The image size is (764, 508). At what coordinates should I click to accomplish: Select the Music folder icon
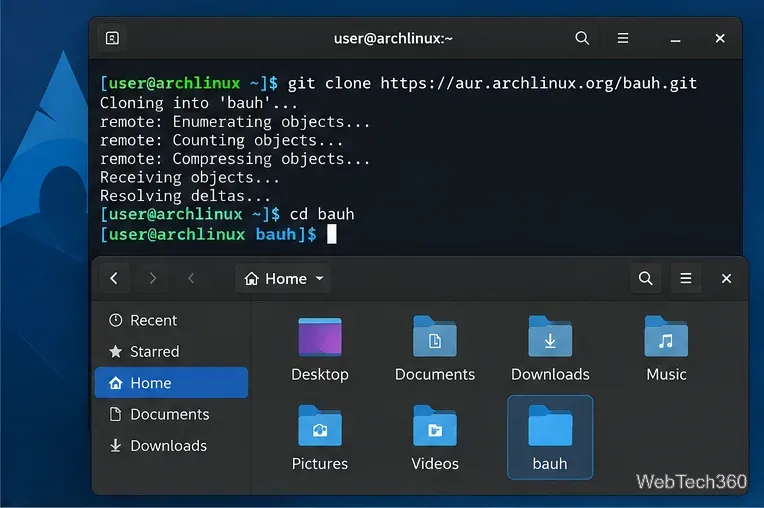pos(666,336)
